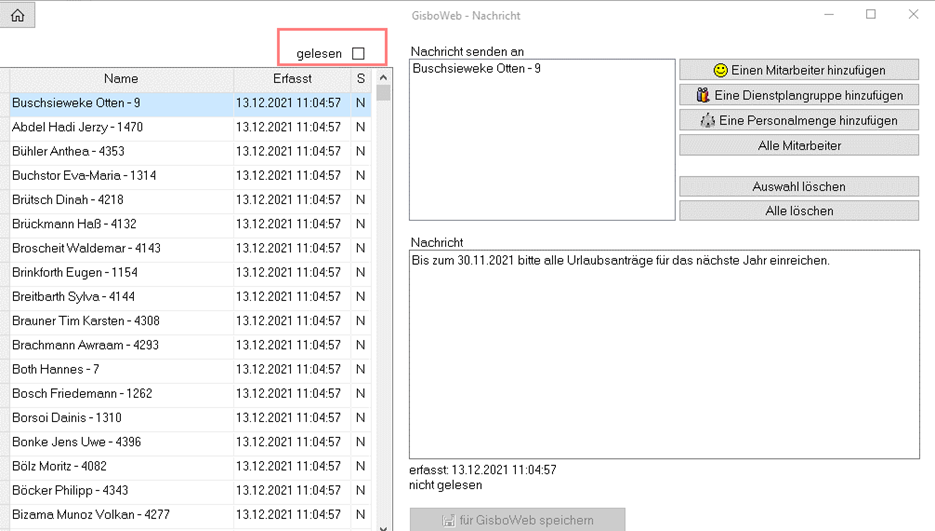This screenshot has width=935, height=531.
Task: Open the home icon button
Action: coord(17,16)
